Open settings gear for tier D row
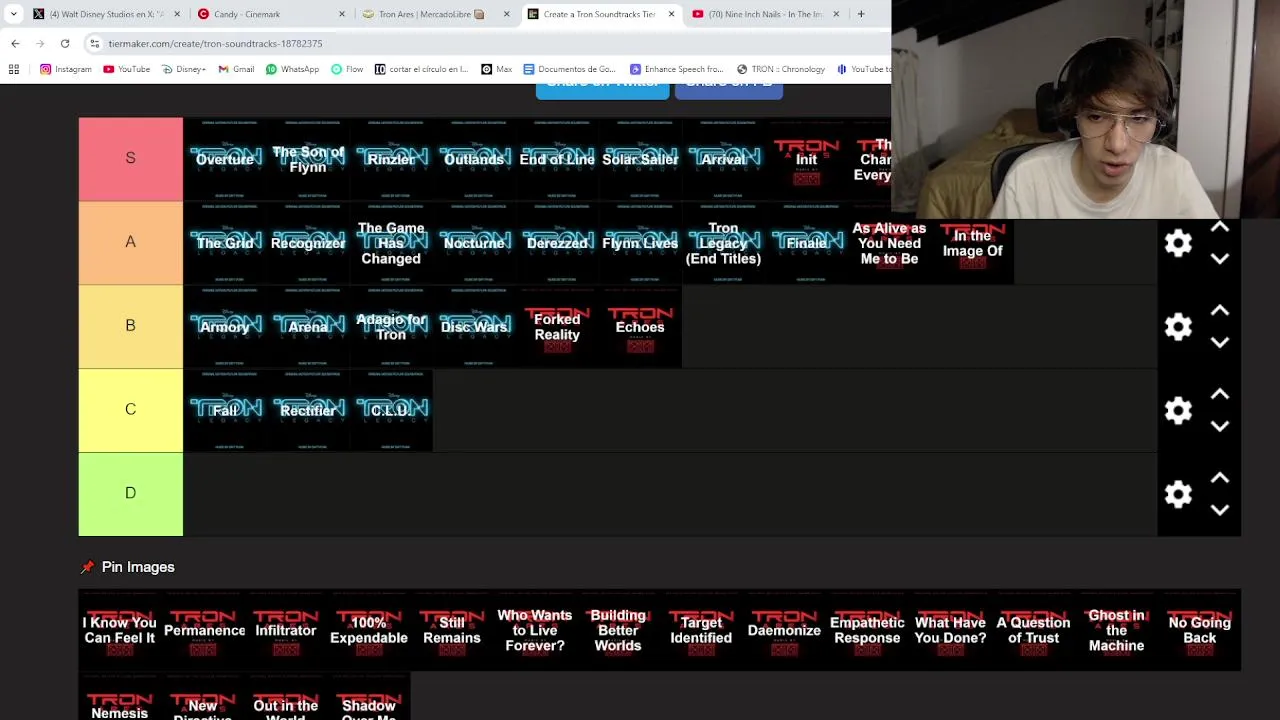Viewport: 1280px width, 720px height. 1178,494
